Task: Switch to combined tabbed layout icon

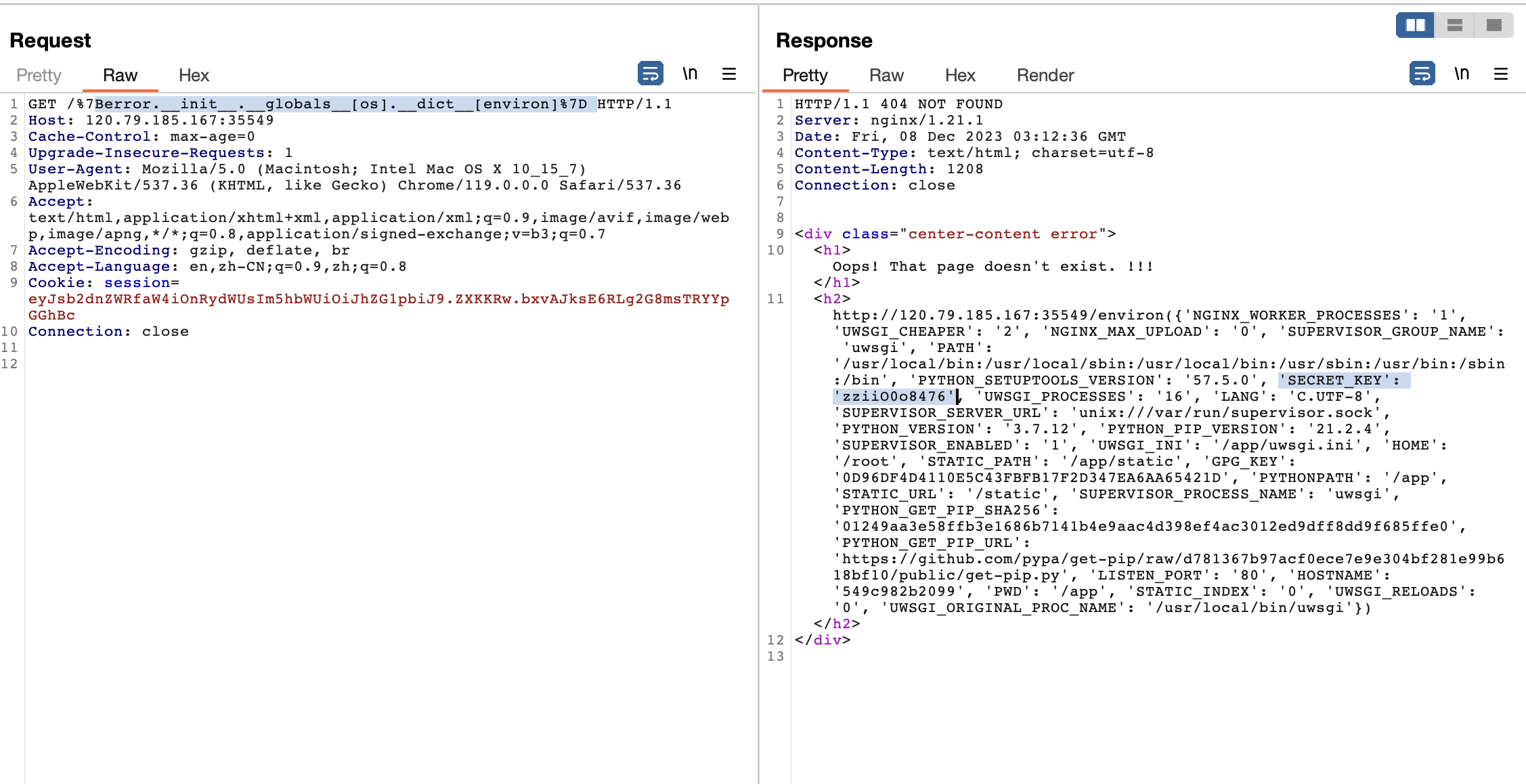Action: click(1494, 25)
